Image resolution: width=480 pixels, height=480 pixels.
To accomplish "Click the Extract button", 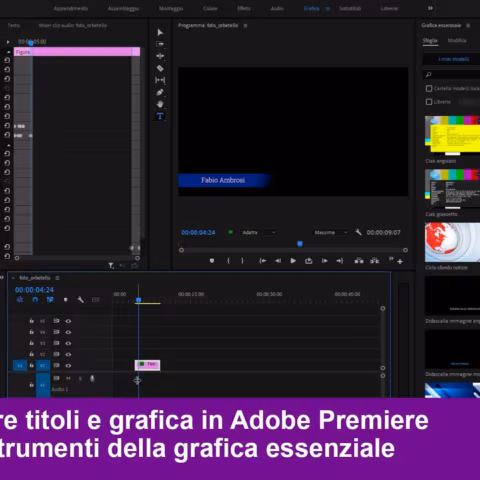I will point(374,261).
